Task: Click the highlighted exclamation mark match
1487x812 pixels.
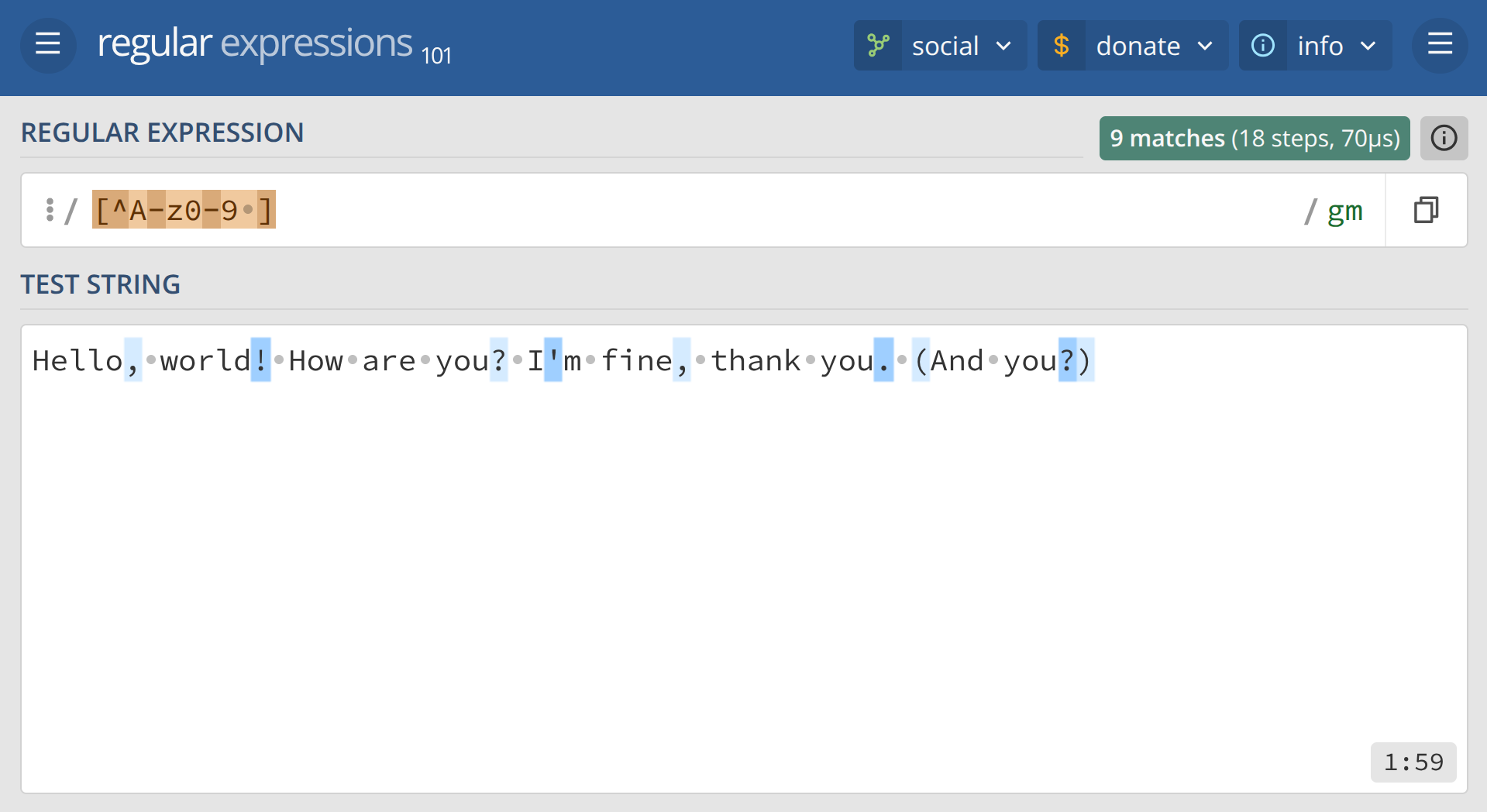Action: point(261,360)
